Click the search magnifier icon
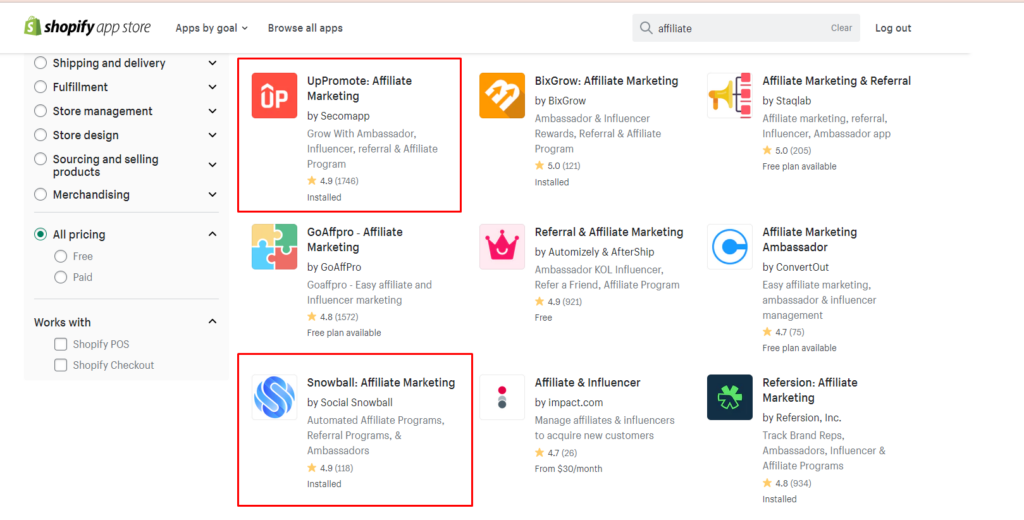This screenshot has height=520, width=1024. [x=646, y=28]
